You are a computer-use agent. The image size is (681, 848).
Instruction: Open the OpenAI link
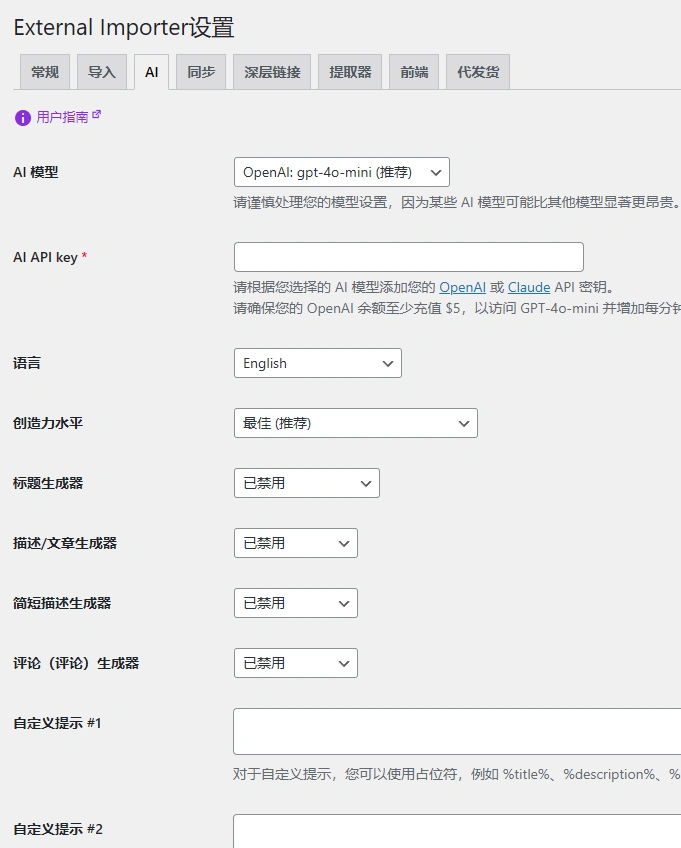tap(463, 286)
